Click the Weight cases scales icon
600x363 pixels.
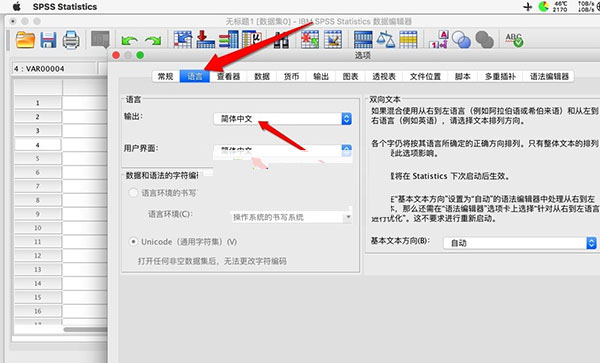click(385, 39)
